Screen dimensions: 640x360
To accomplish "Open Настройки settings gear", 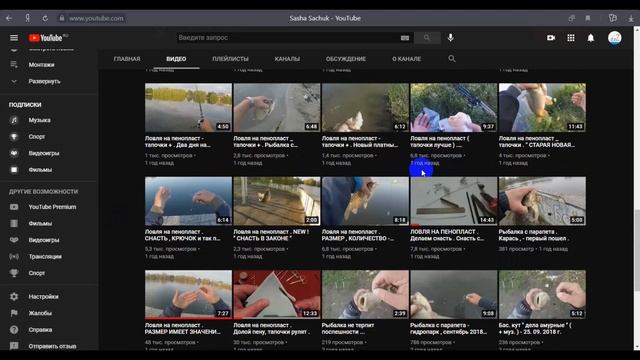I will click(43, 297).
